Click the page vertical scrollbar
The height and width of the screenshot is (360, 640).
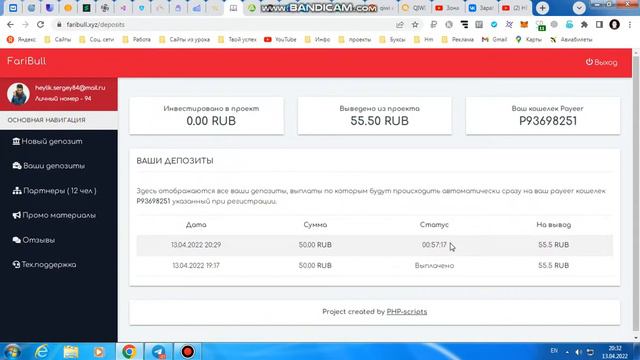636,194
